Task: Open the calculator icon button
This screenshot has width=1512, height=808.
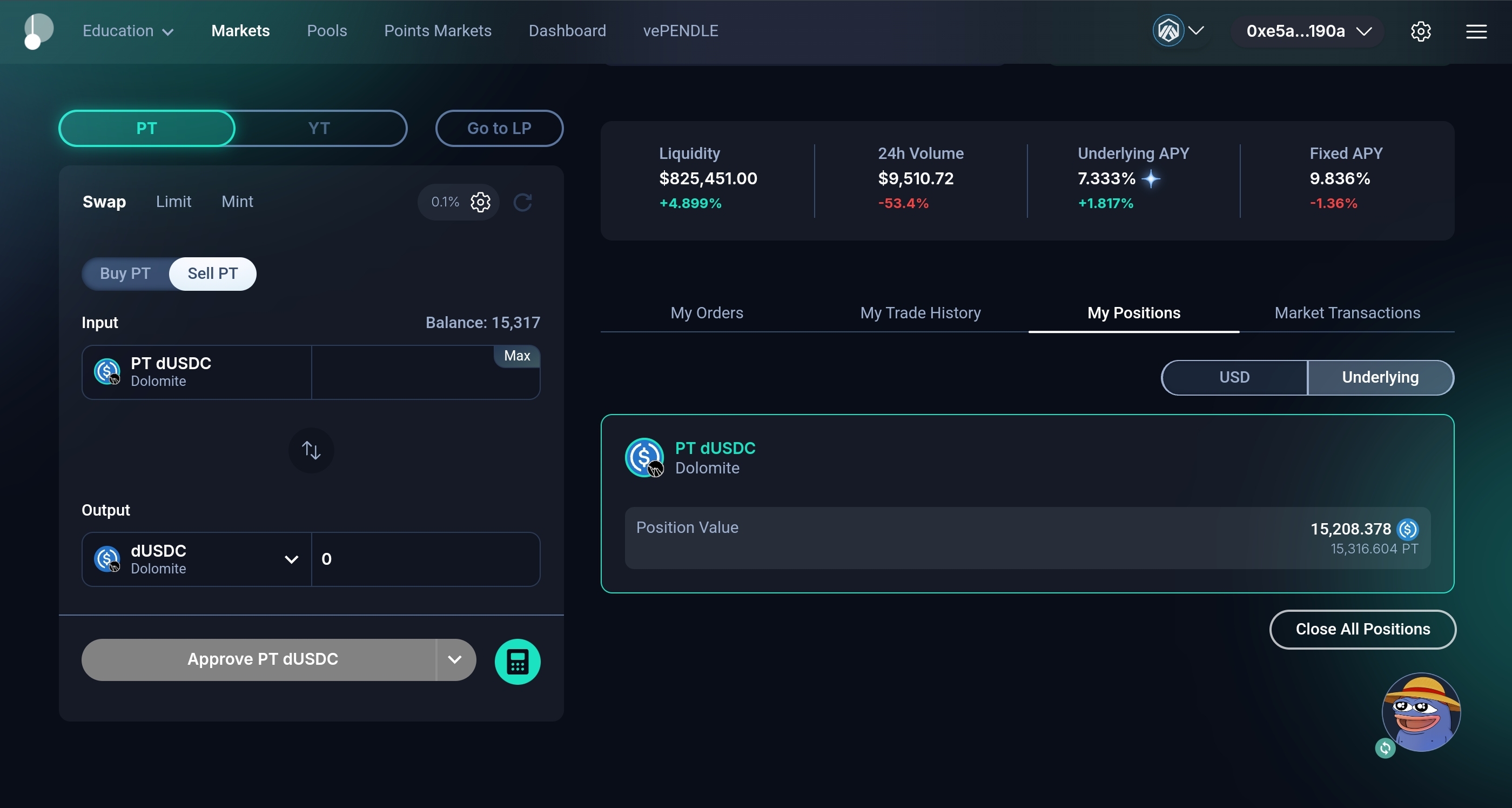Action: 516,661
